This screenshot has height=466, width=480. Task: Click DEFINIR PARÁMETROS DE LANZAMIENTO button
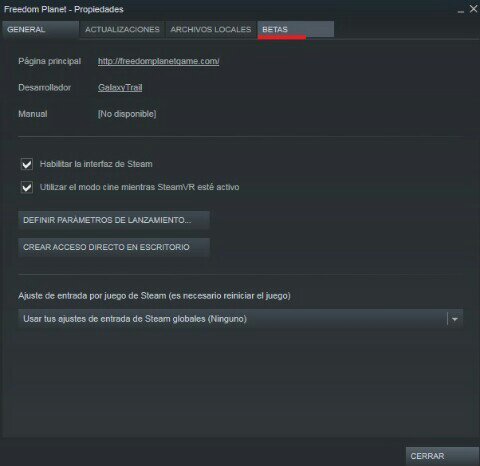coord(114,220)
